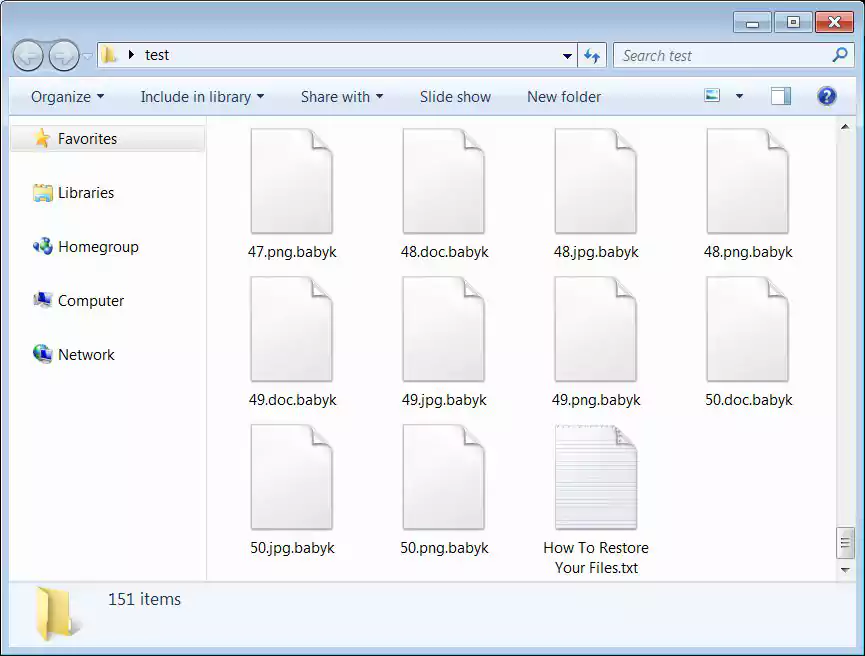This screenshot has height=656, width=865.
Task: Maximize the test window
Action: [793, 23]
